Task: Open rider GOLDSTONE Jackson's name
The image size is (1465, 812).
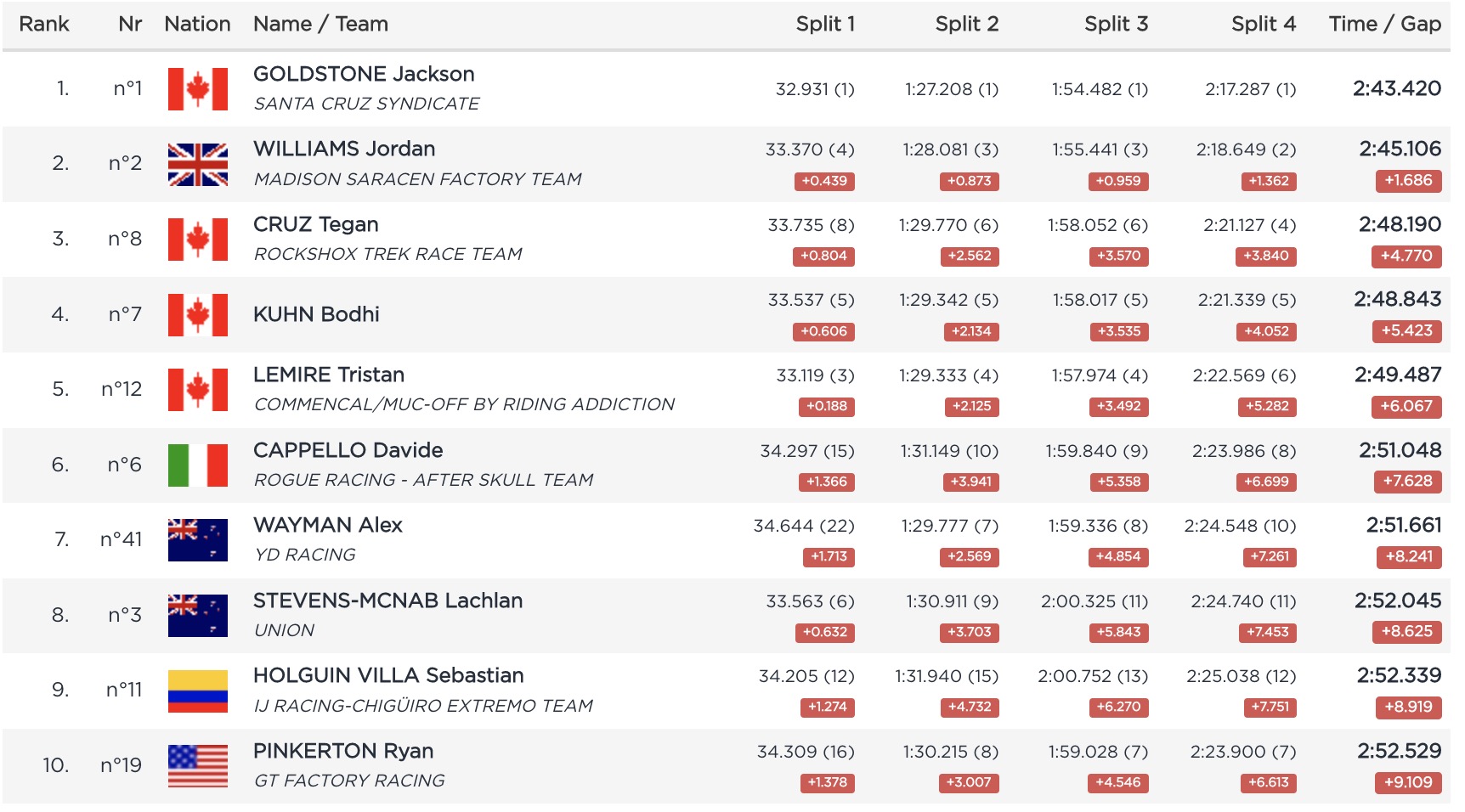Action: pyautogui.click(x=364, y=74)
